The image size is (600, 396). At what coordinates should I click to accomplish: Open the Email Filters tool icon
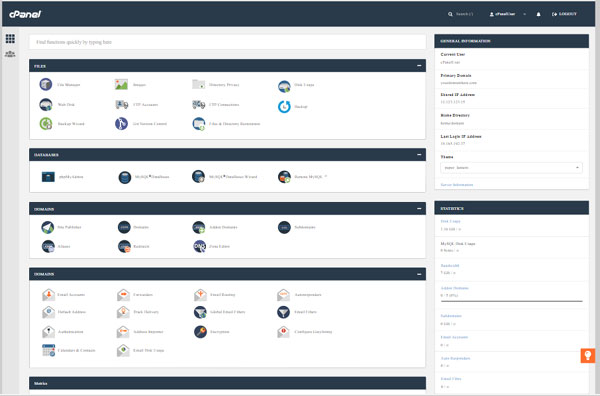284,312
